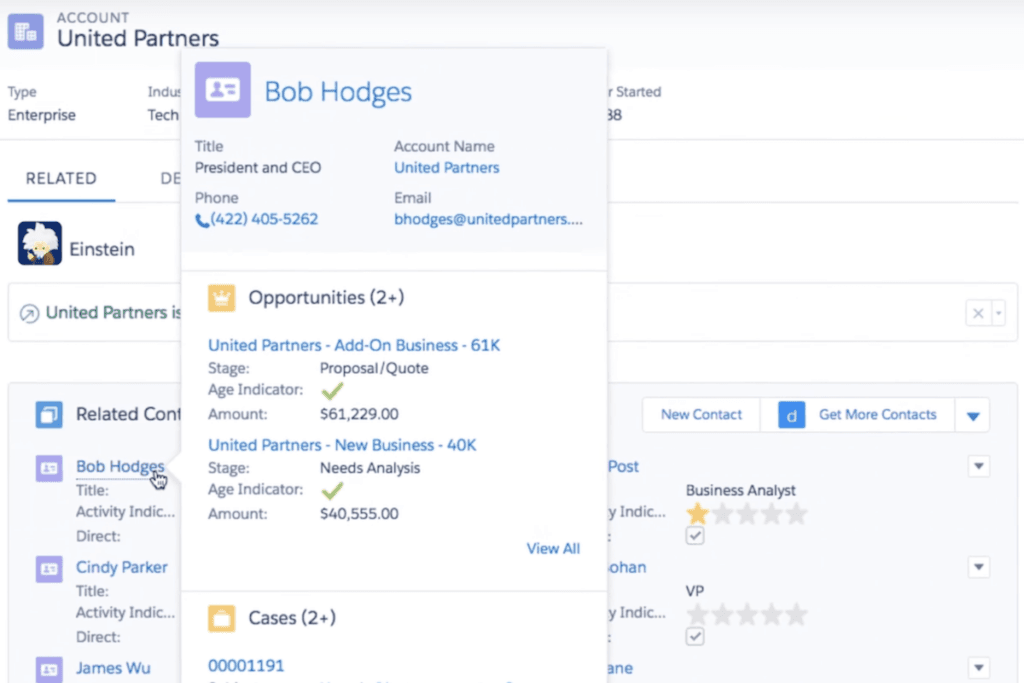This screenshot has height=683, width=1024.
Task: Click the Einstein avatar icon
Action: tap(40, 243)
